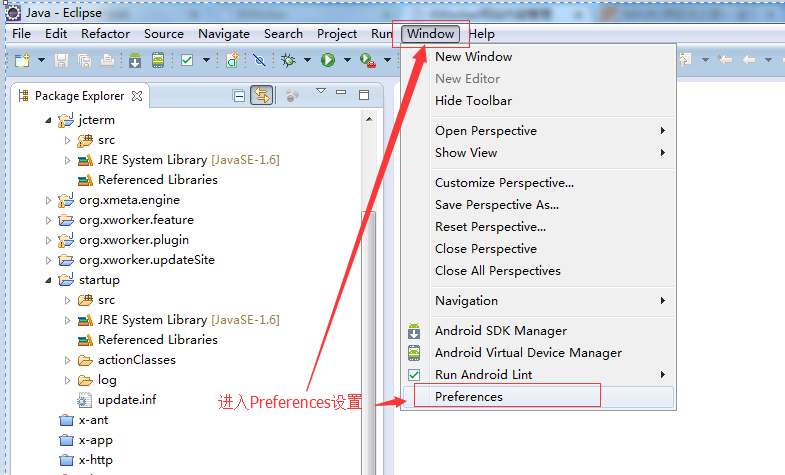Click the Android Lint checkmark toolbar icon
785x475 pixels.
pos(187,61)
